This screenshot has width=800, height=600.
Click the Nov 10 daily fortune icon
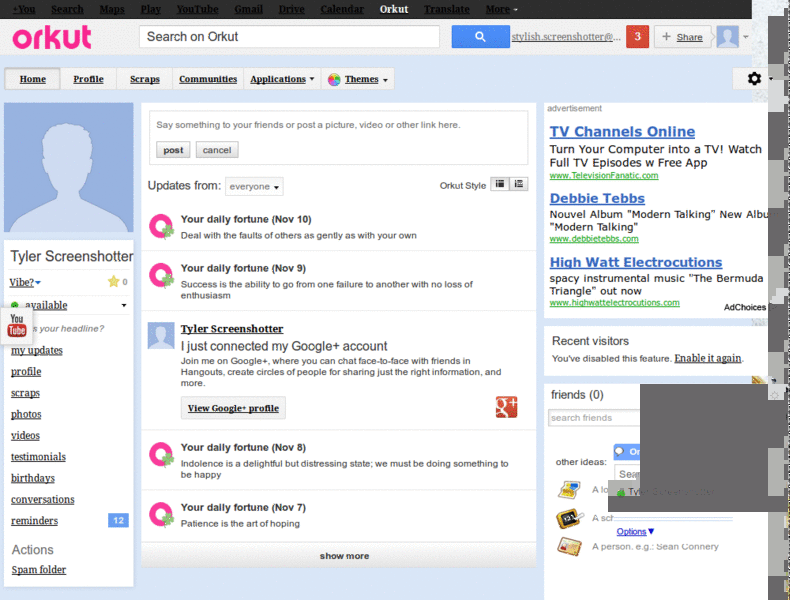click(x=161, y=226)
